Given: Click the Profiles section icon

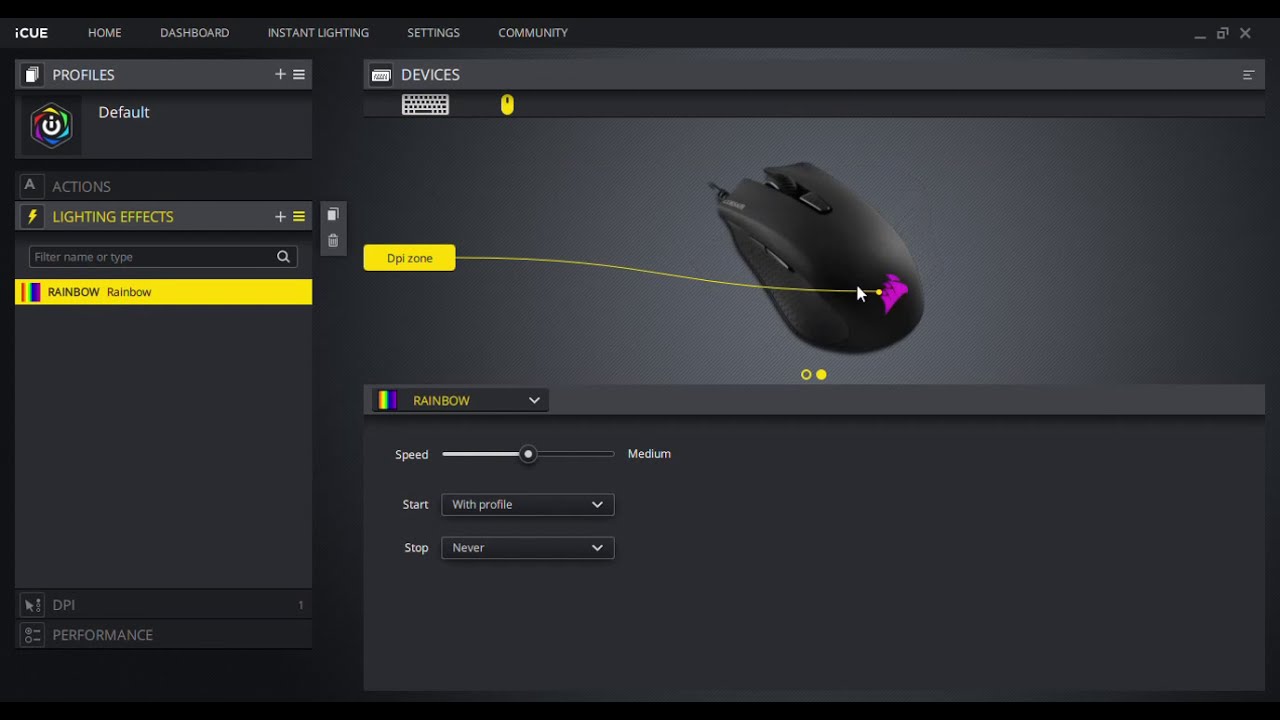Looking at the screenshot, I should 32,75.
